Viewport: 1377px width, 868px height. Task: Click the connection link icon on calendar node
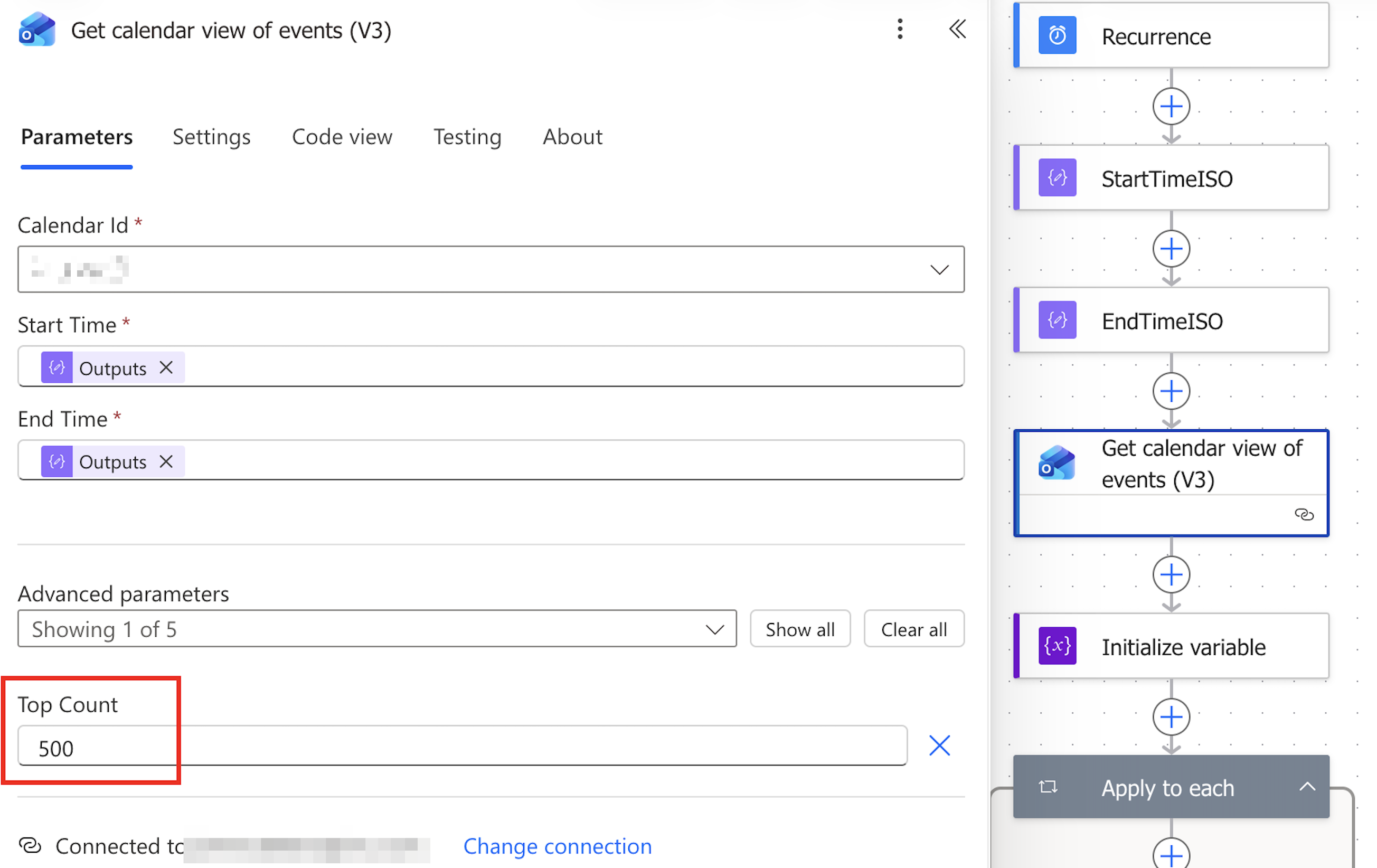(x=1304, y=515)
